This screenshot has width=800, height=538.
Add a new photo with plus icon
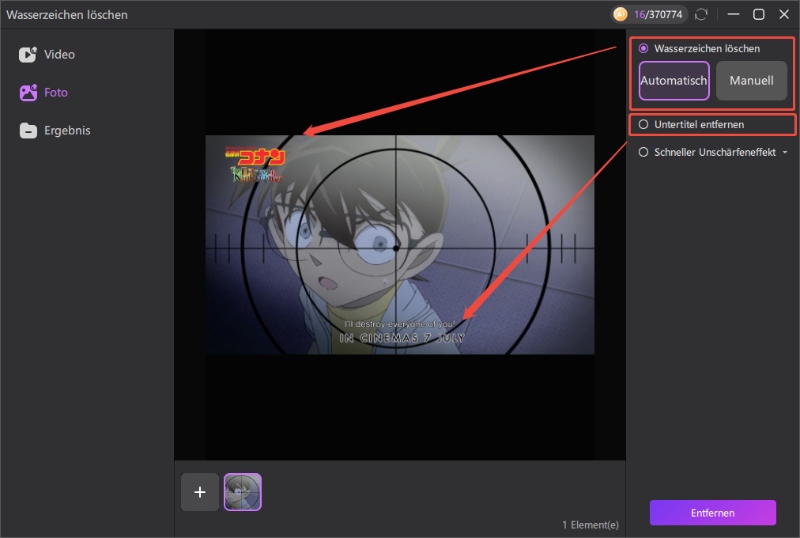click(x=200, y=492)
